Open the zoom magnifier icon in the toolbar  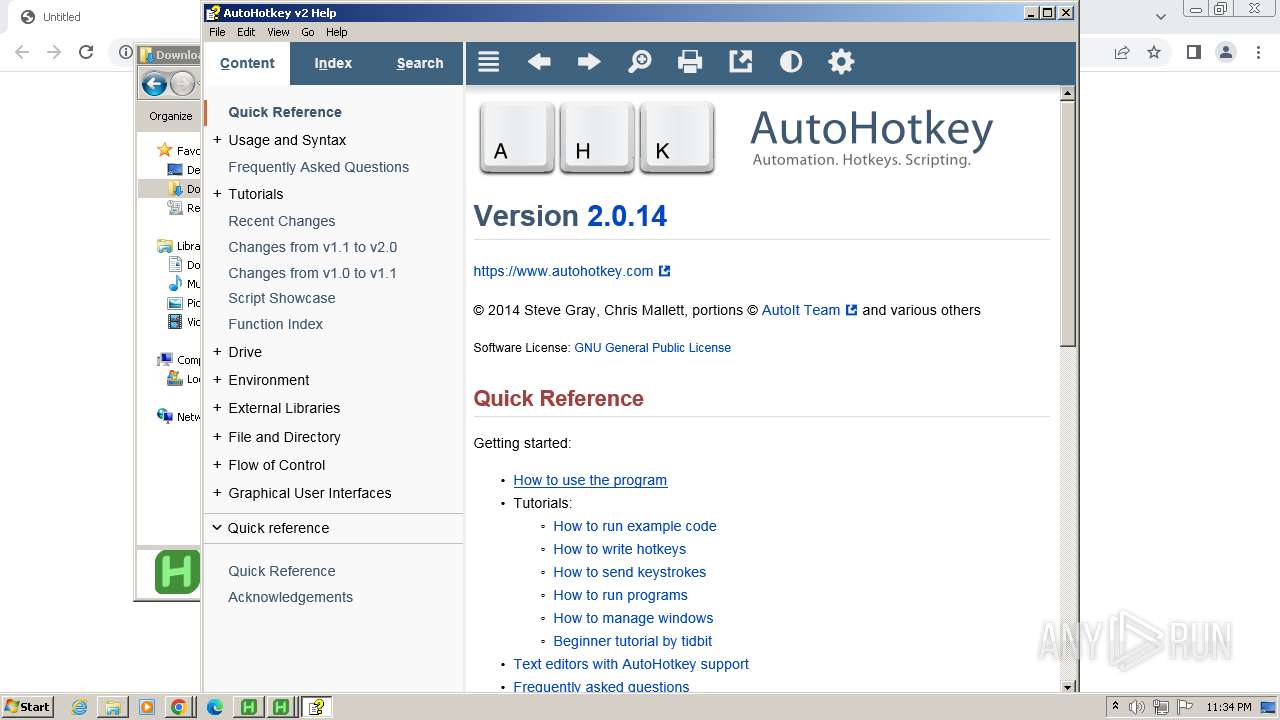[x=639, y=62]
